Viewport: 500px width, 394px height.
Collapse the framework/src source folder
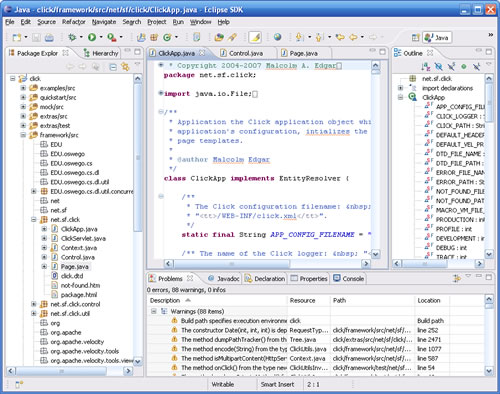pyautogui.click(x=23, y=135)
